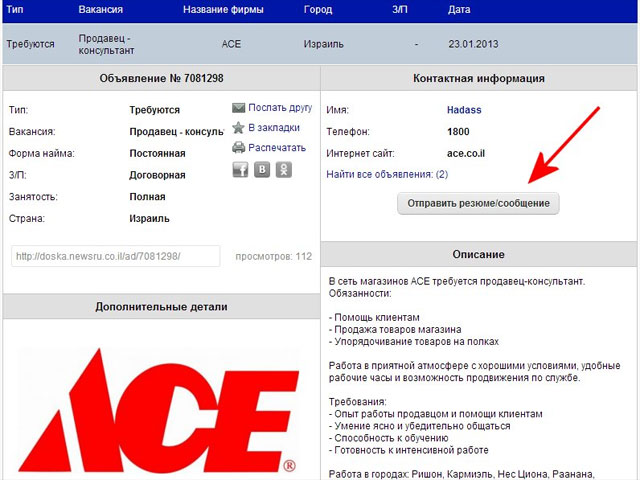
Task: Click the Контактная информация heading
Action: tap(479, 78)
